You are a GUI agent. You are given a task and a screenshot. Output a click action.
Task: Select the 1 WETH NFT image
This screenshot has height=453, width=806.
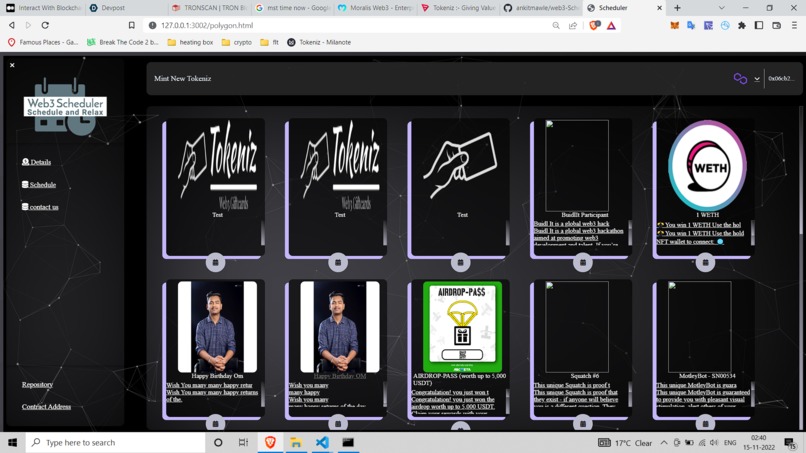[707, 166]
